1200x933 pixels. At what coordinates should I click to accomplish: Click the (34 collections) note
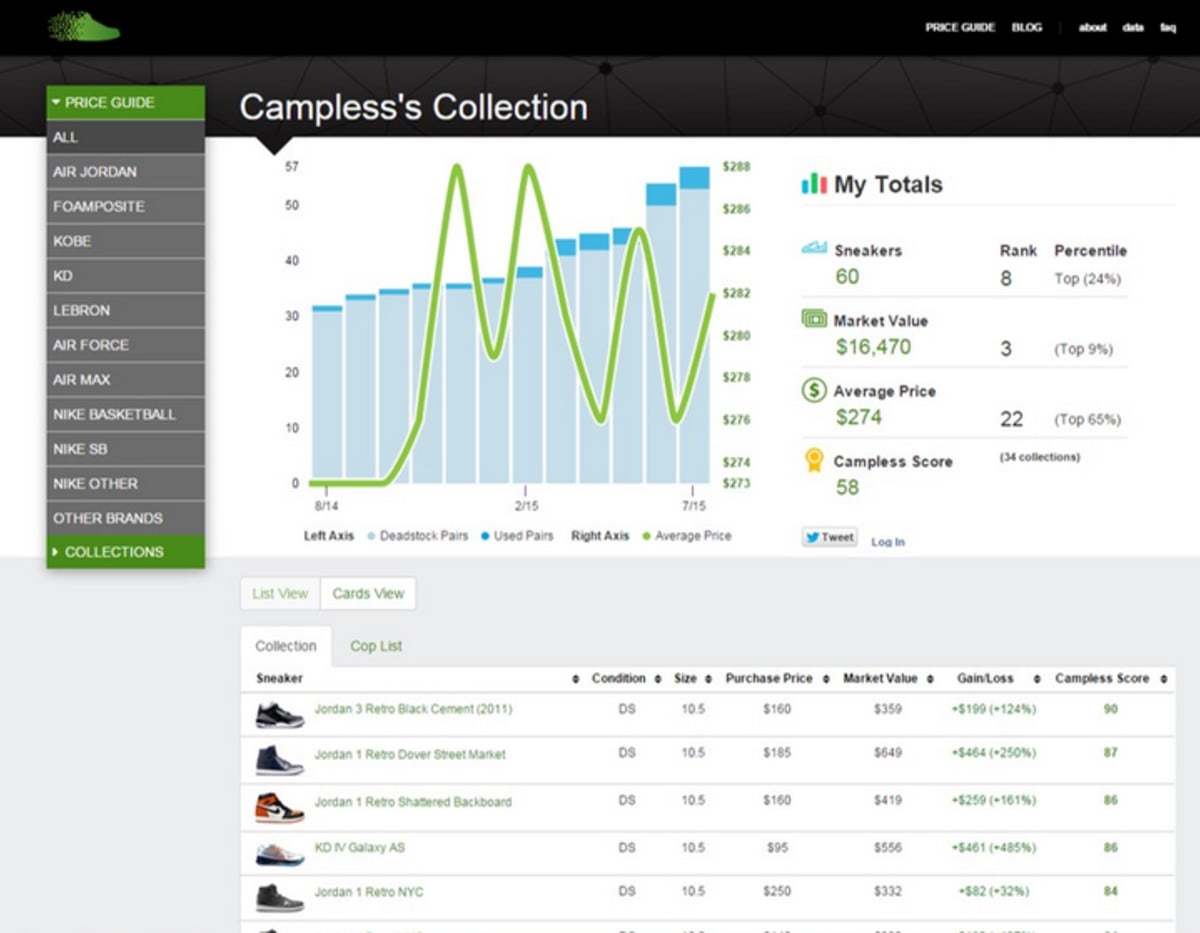tap(1039, 457)
